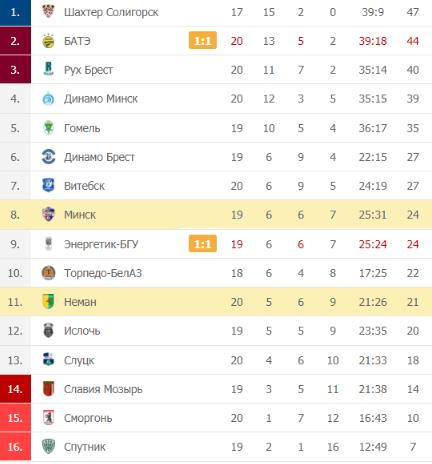Select the Слуцк team name
This screenshot has width=432, height=464.
click(79, 360)
